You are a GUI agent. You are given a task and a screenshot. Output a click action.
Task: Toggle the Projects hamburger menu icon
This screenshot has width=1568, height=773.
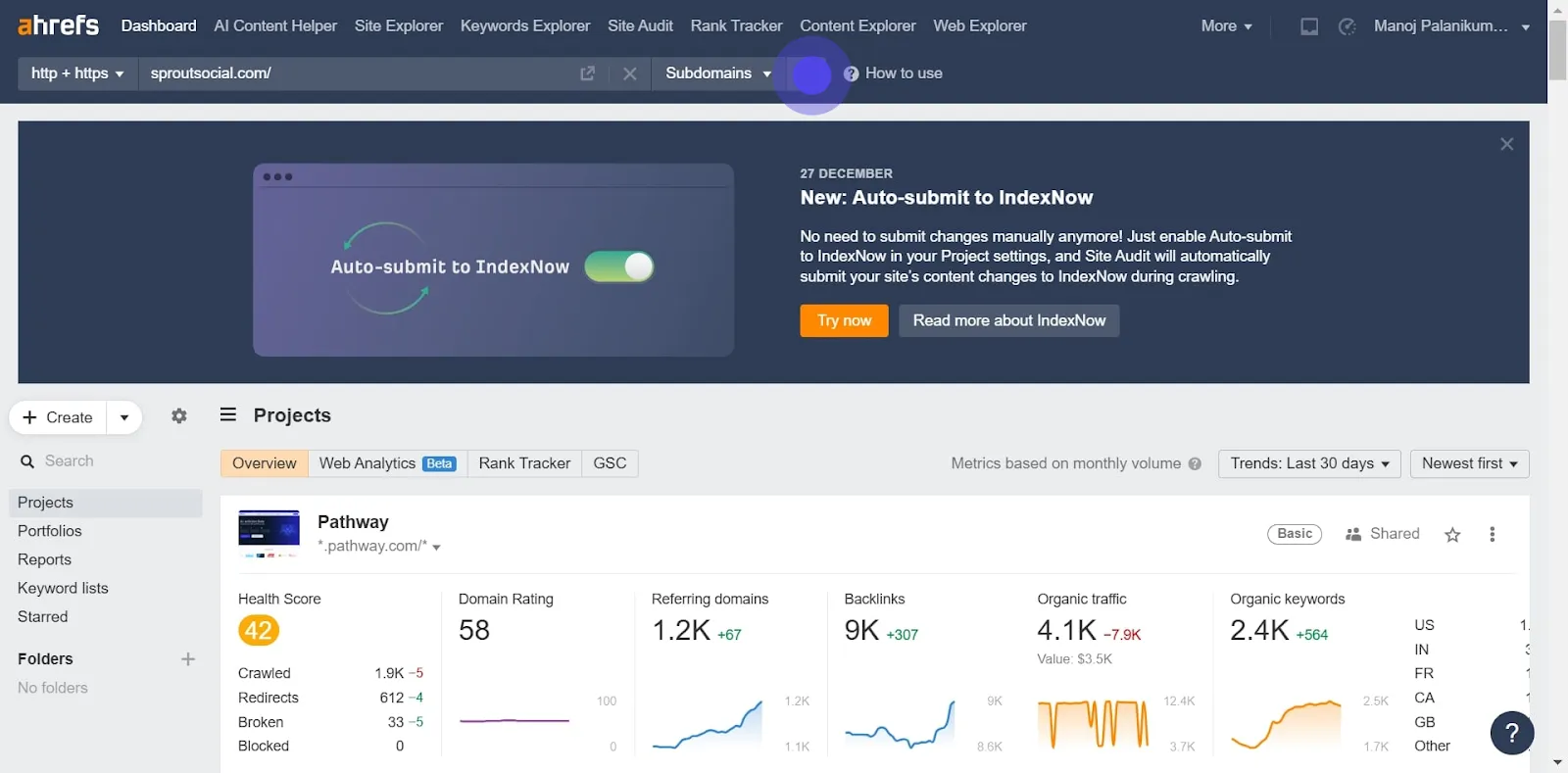[228, 414]
